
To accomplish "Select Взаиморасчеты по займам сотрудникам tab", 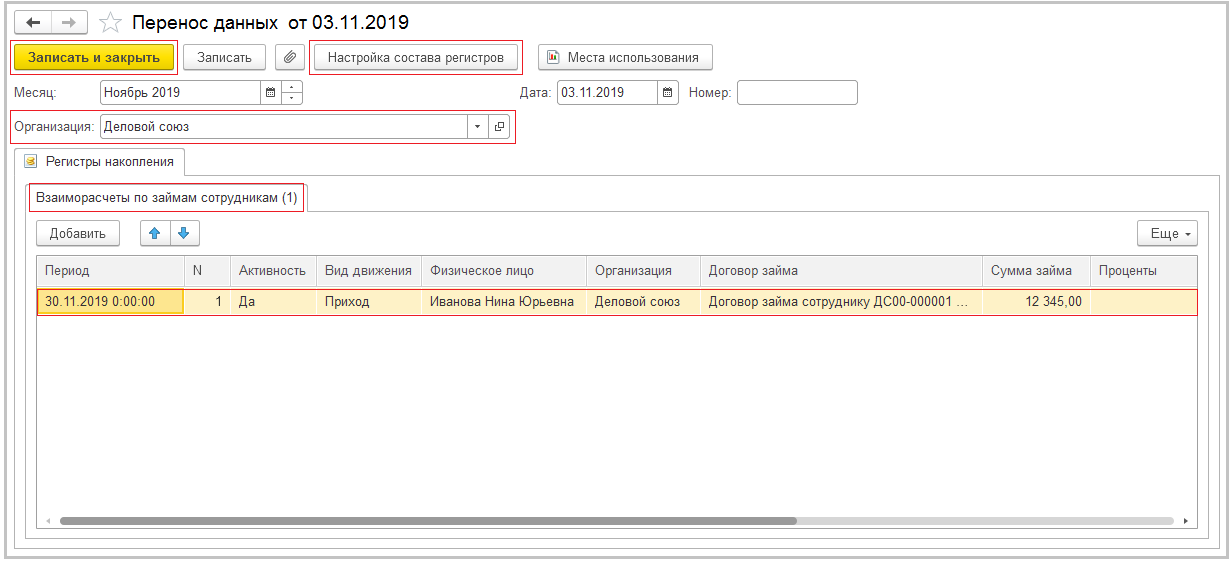I will (x=167, y=198).
